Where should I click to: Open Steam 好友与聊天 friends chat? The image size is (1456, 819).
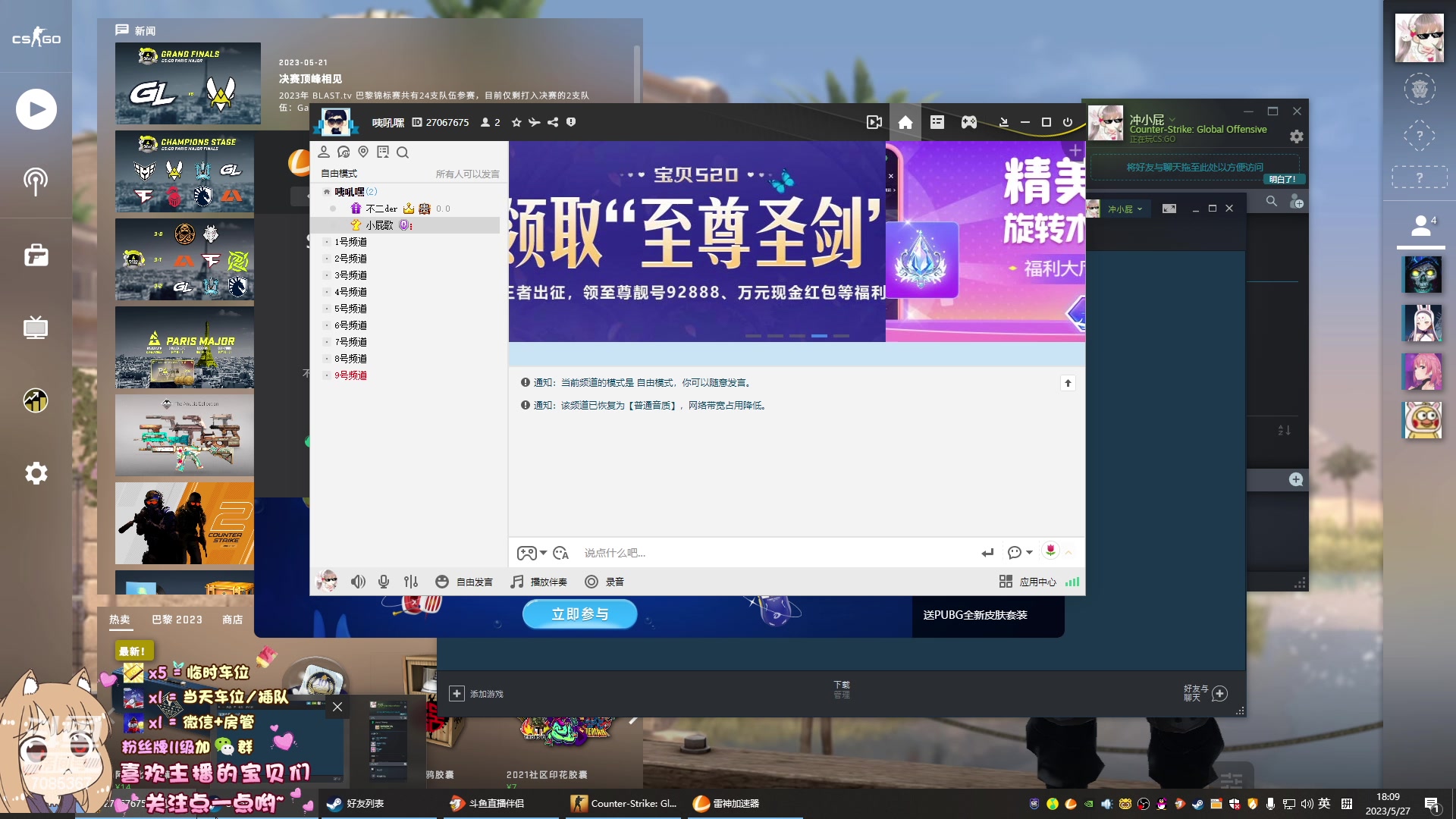click(1206, 693)
